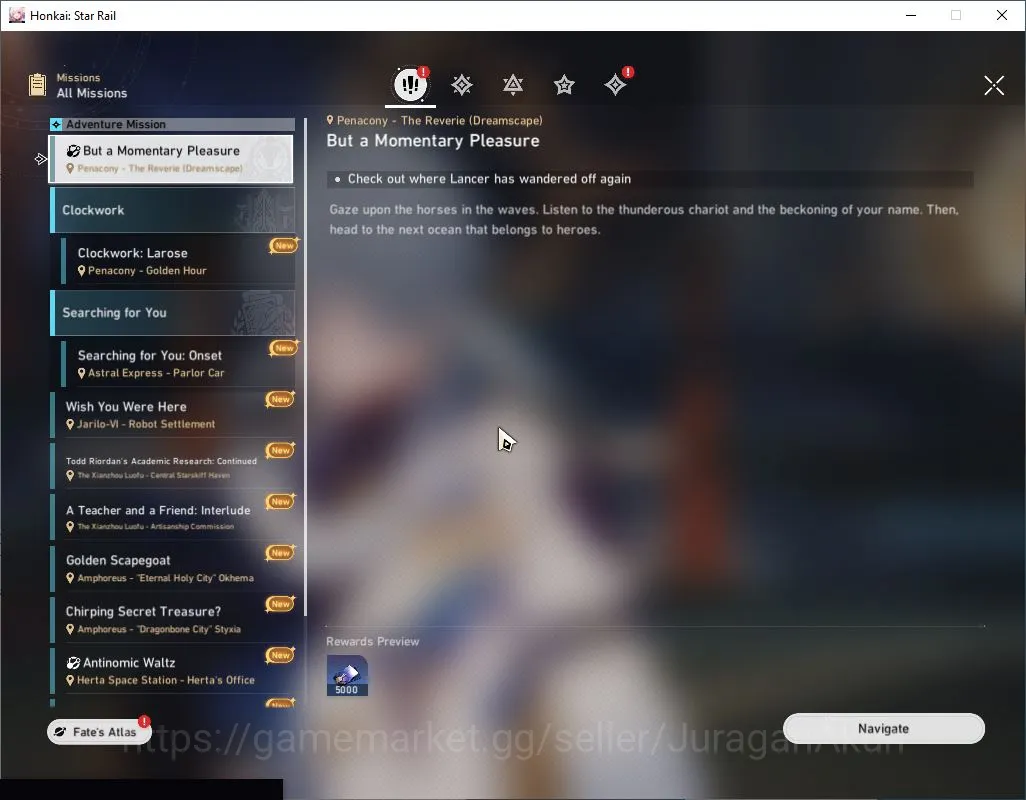The width and height of the screenshot is (1026, 800).
Task: Click the New badge on Antinomic Waltz
Action: (280, 655)
